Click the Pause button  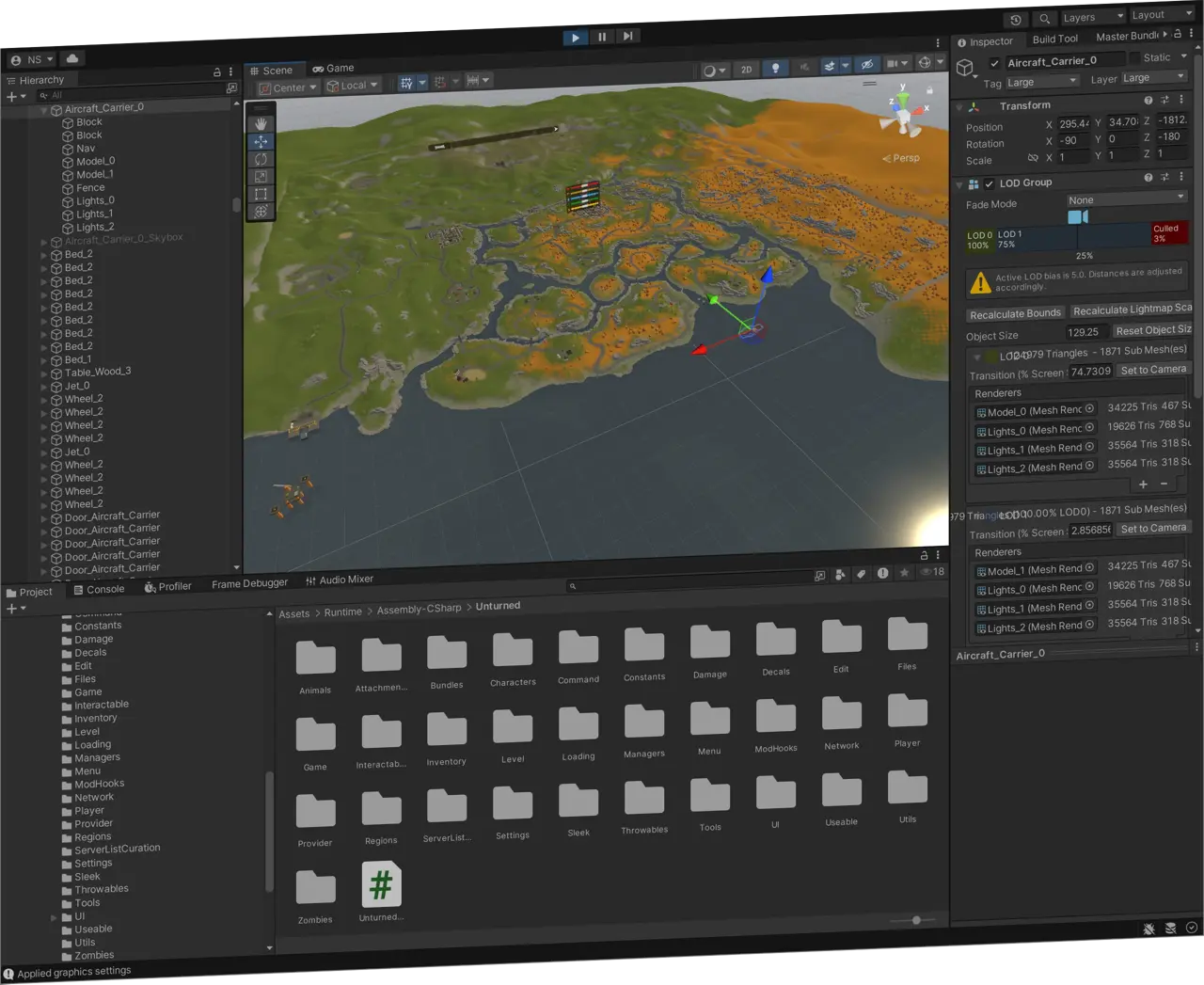tap(602, 37)
